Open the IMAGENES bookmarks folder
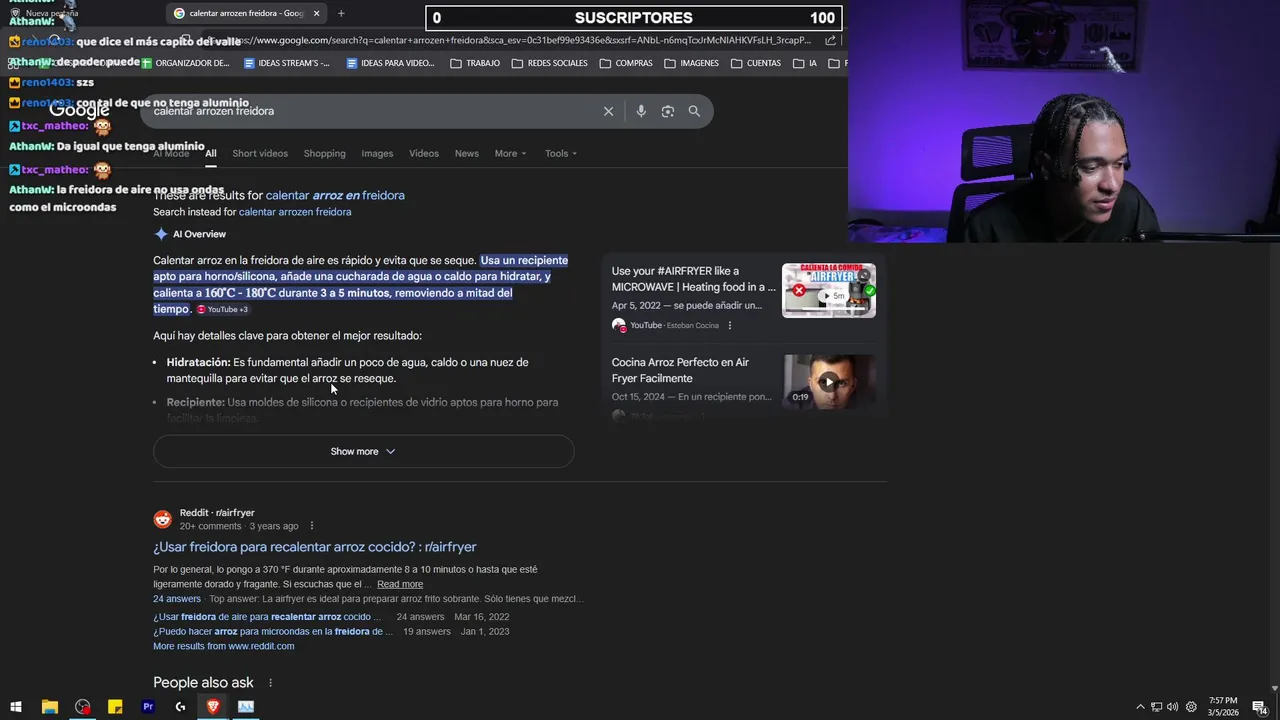The image size is (1280, 720). coord(691,63)
